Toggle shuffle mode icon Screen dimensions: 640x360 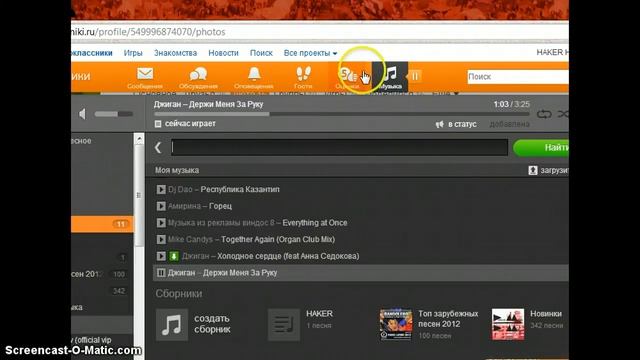[563, 114]
